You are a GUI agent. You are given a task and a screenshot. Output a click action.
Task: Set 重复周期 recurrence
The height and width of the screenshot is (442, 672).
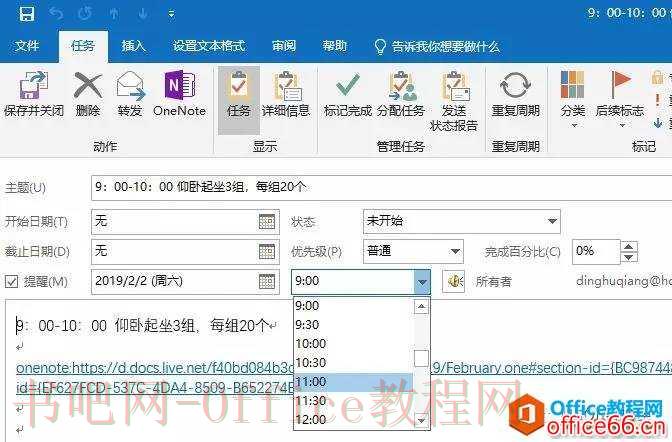pos(515,94)
